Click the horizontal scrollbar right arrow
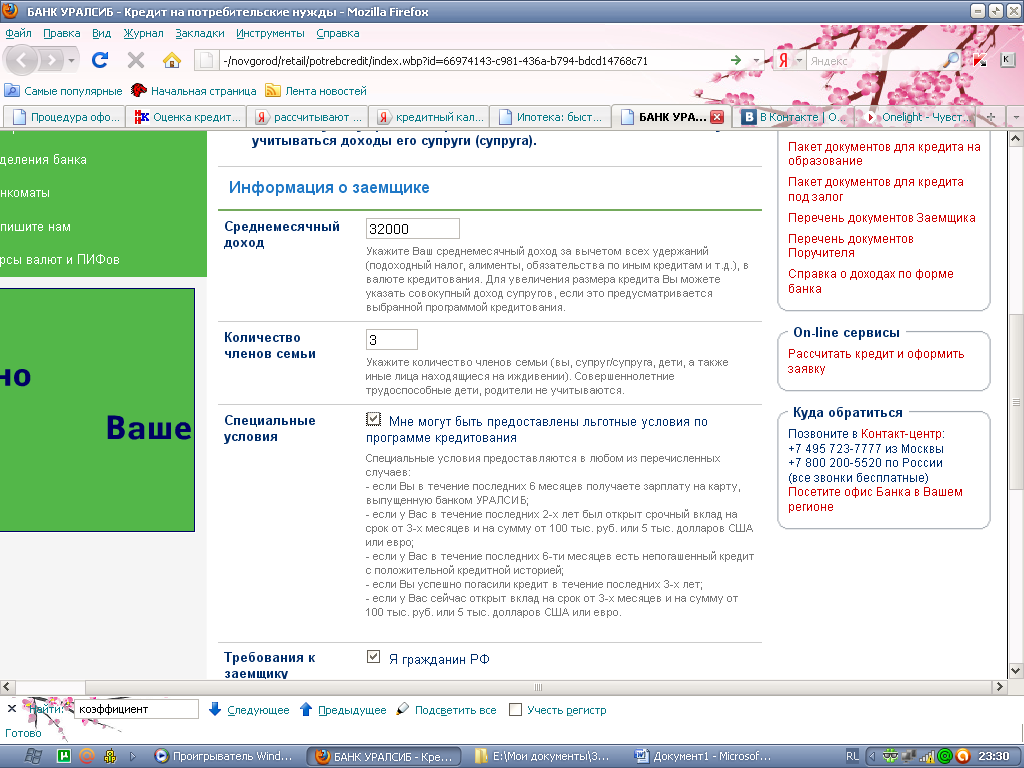This screenshot has width=1024, height=768. [999, 686]
